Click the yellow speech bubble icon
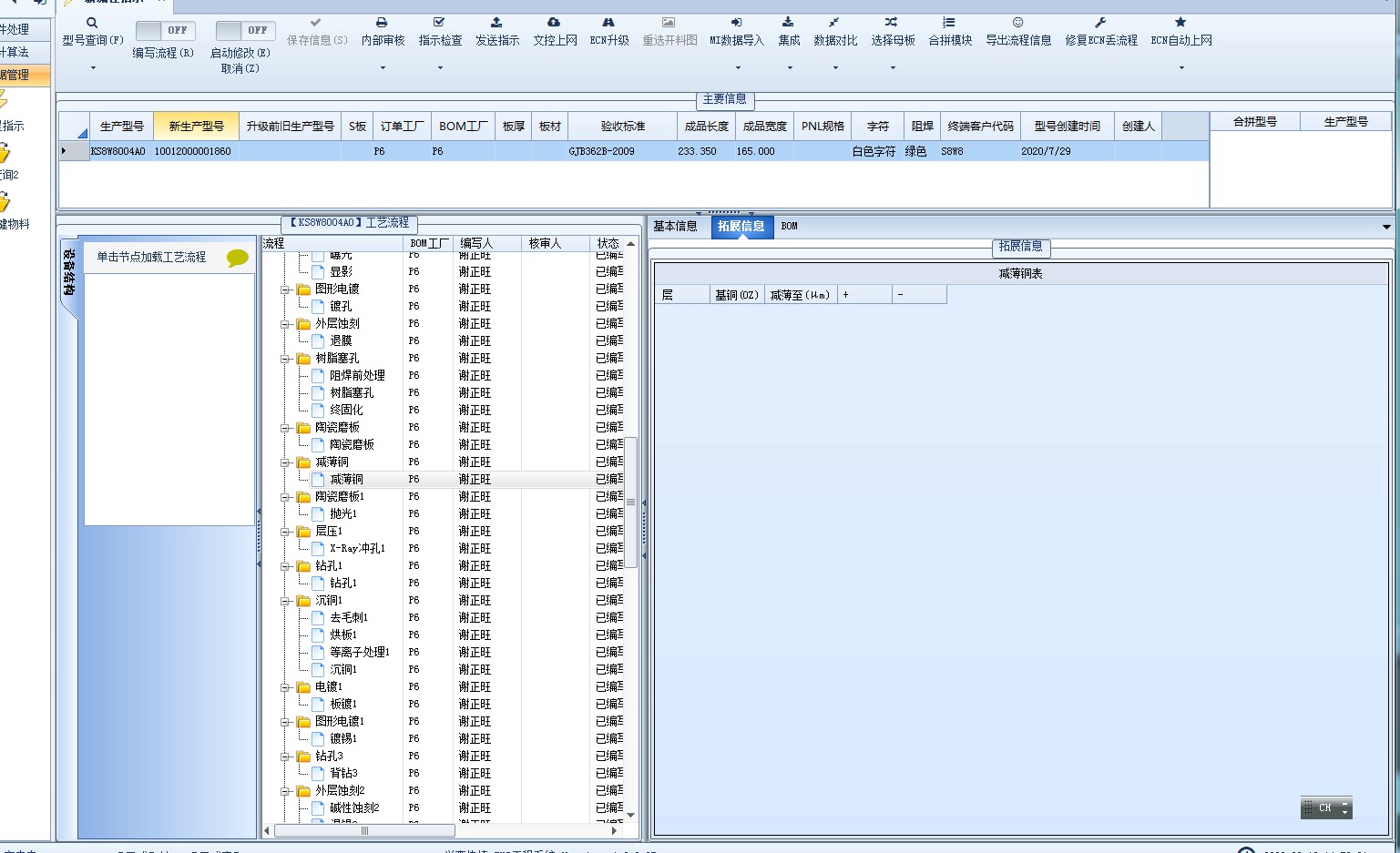 click(237, 258)
